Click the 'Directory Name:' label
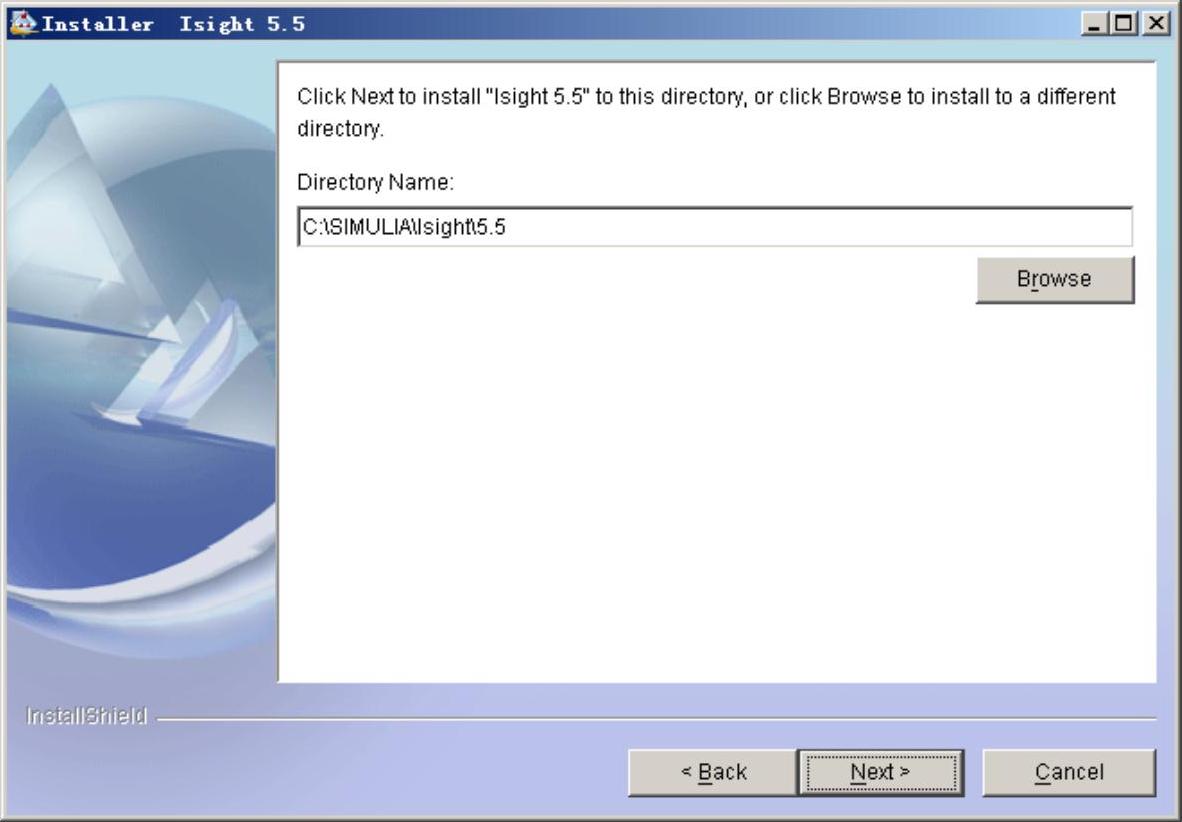This screenshot has width=1182, height=822. 375,182
